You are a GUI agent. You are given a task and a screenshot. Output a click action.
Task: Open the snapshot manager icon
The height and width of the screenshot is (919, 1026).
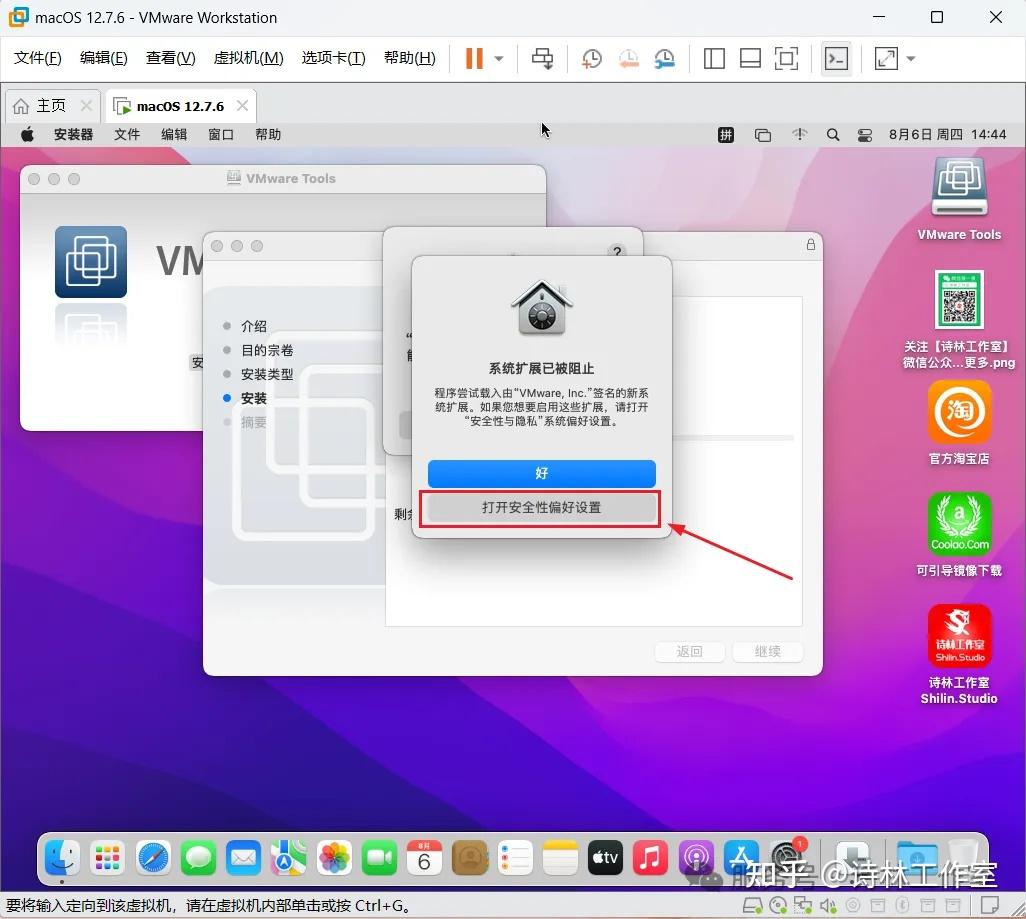pos(665,58)
